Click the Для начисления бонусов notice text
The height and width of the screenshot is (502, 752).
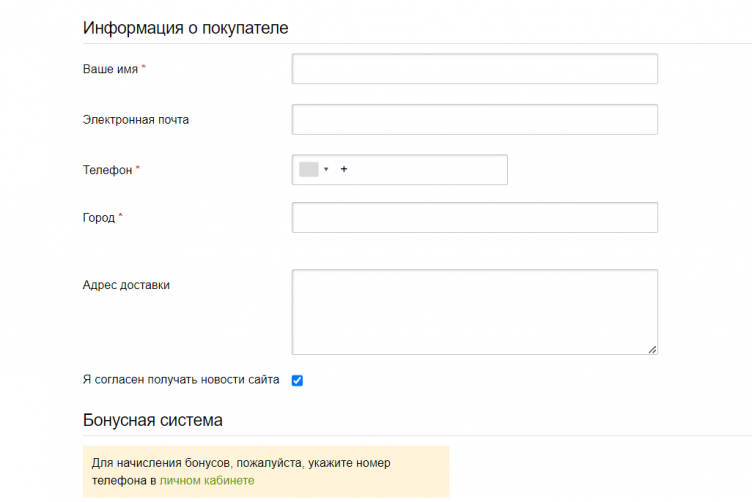pyautogui.click(x=241, y=471)
